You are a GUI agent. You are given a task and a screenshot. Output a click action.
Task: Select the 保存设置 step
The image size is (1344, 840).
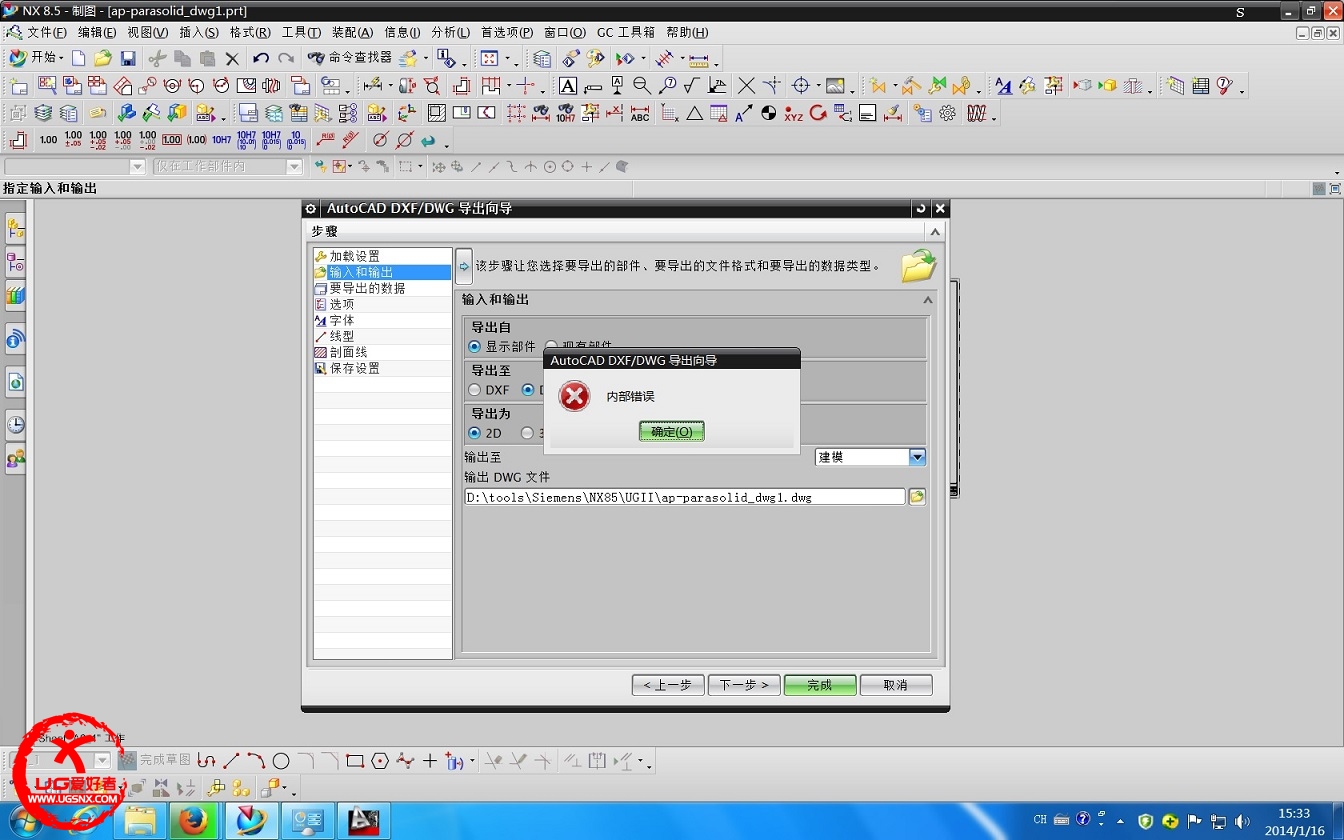coord(382,368)
